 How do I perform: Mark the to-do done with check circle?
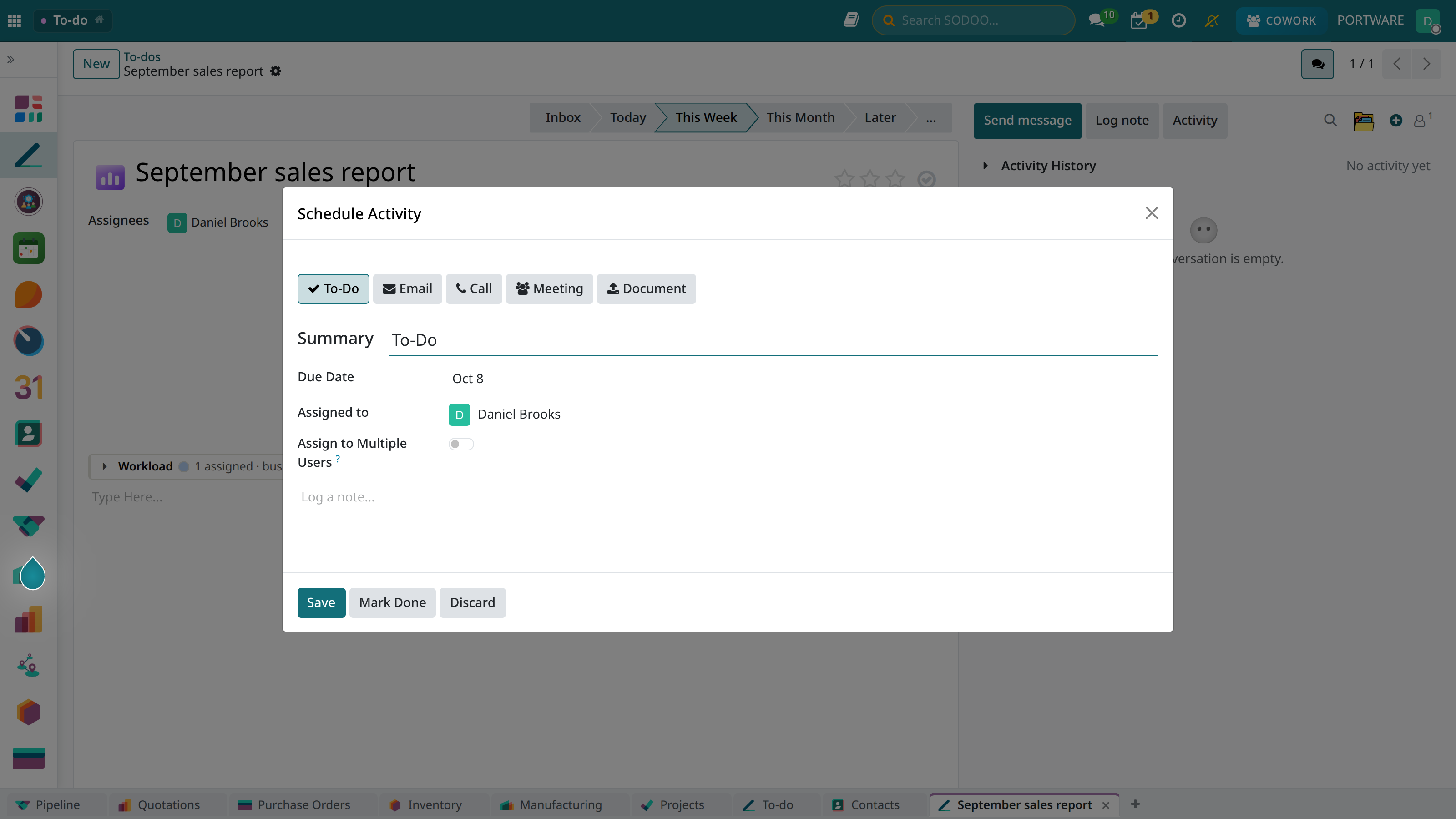[926, 179]
